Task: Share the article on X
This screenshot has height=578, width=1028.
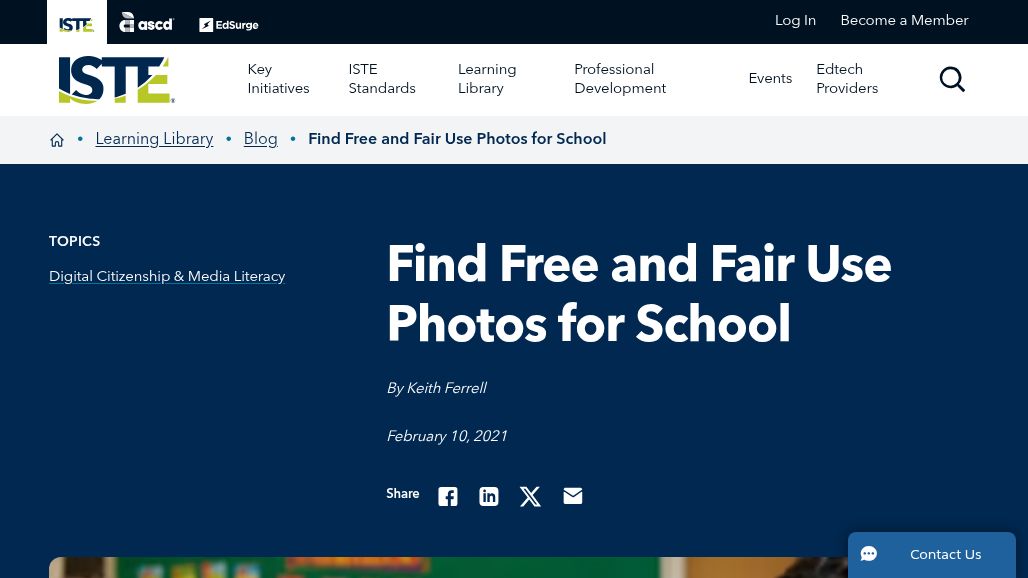Action: 530,496
